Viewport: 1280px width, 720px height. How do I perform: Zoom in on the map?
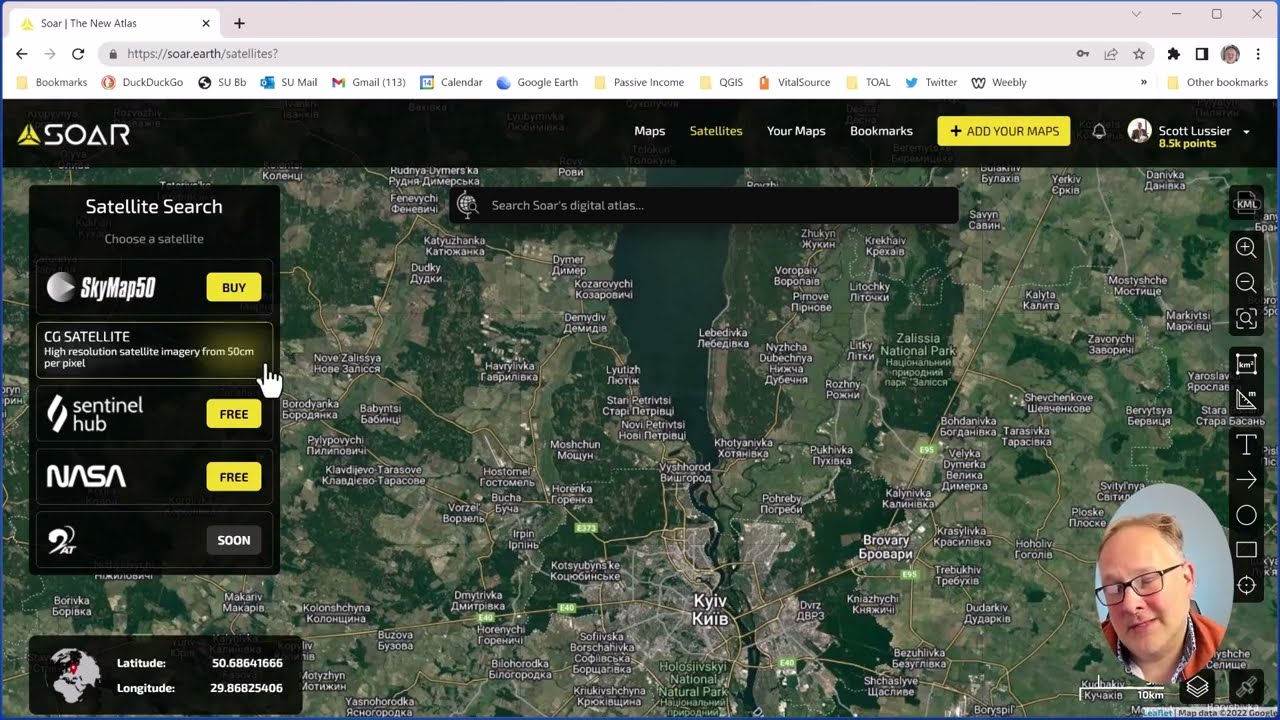(1246, 247)
